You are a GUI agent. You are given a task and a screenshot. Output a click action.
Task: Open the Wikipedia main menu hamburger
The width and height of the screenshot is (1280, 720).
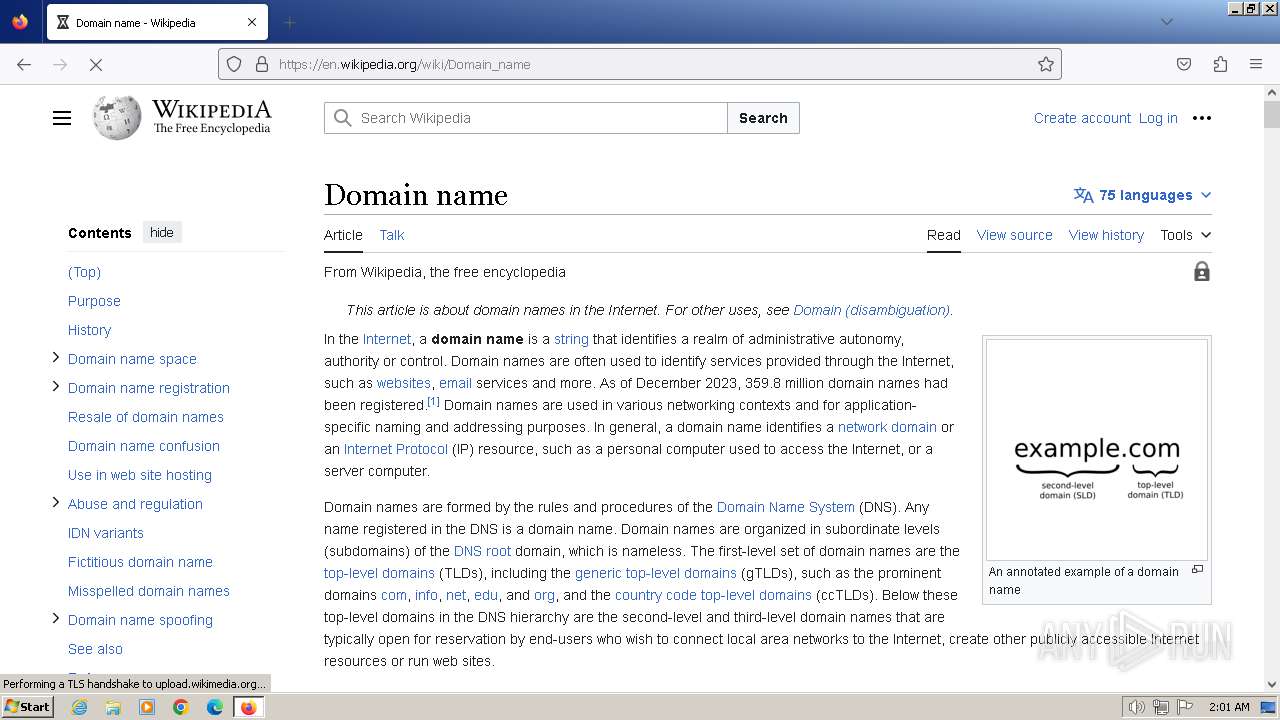[x=62, y=118]
